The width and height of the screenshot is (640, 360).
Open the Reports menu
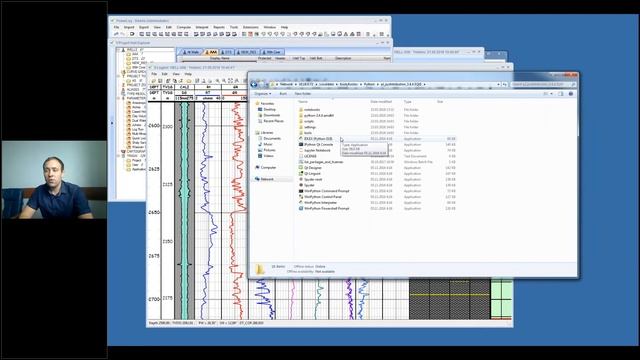(219, 27)
